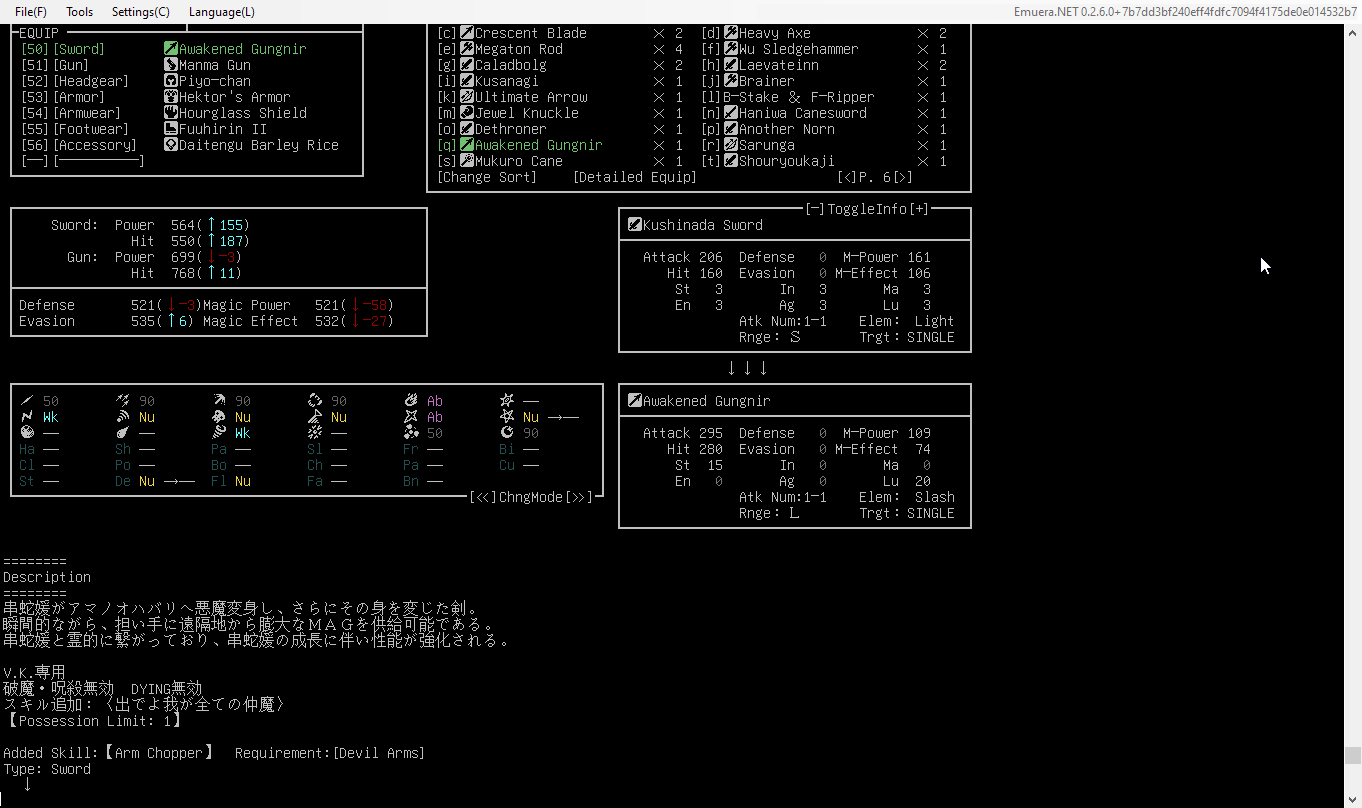This screenshot has height=808, width=1362.
Task: Click Added Skill Arm Chopper text
Action: click(108, 753)
